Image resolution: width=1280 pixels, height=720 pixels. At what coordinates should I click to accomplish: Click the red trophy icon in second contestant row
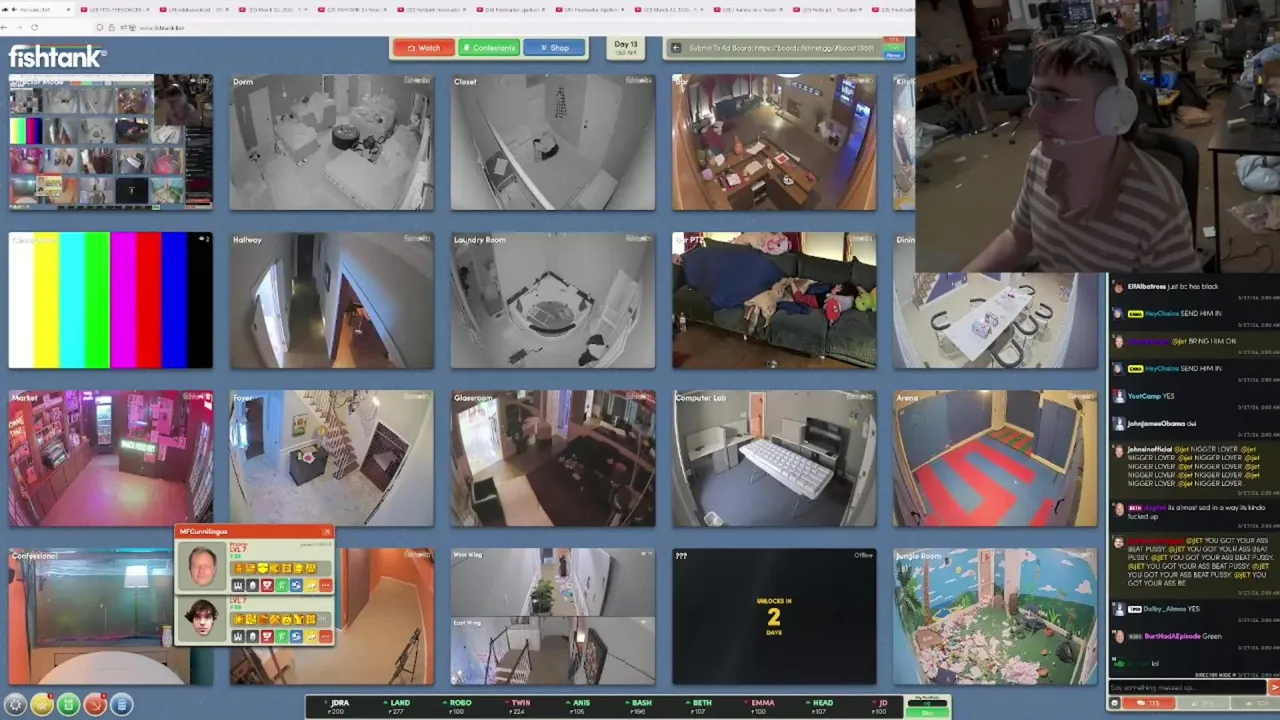click(267, 636)
